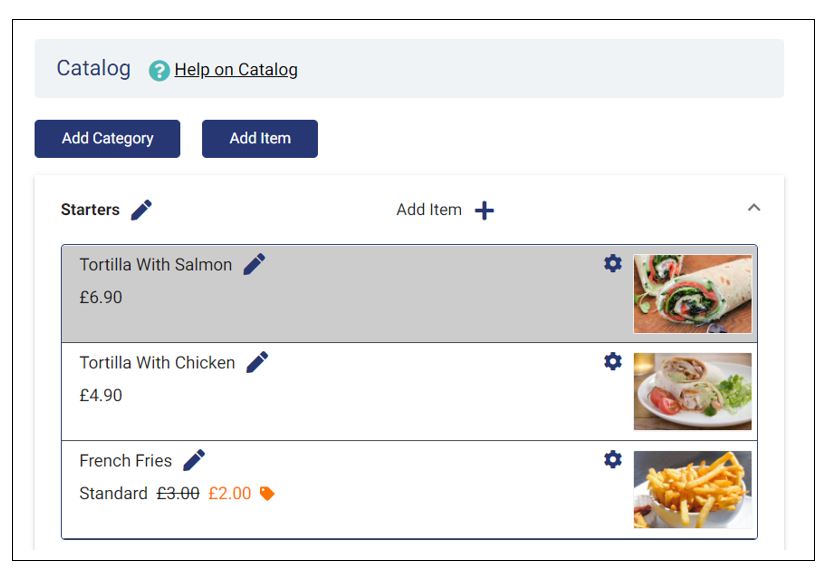Click the help question mark icon
The height and width of the screenshot is (580, 830).
tap(159, 70)
